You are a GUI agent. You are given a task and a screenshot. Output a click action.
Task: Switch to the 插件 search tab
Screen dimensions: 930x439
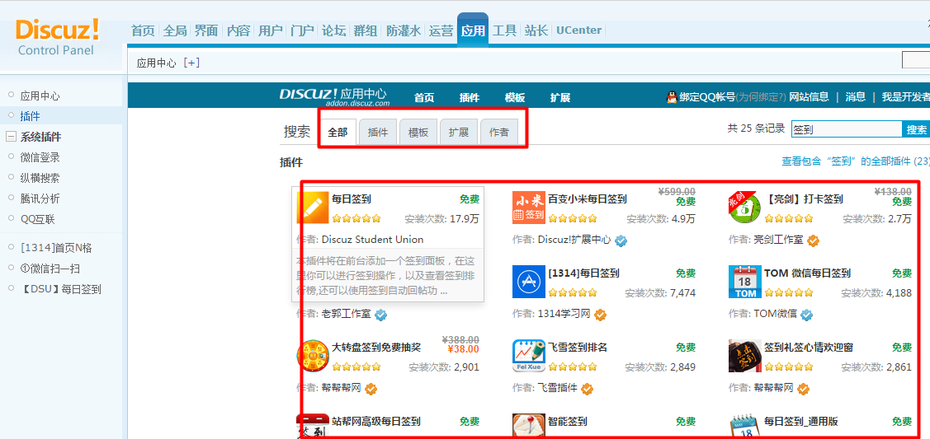tap(378, 132)
